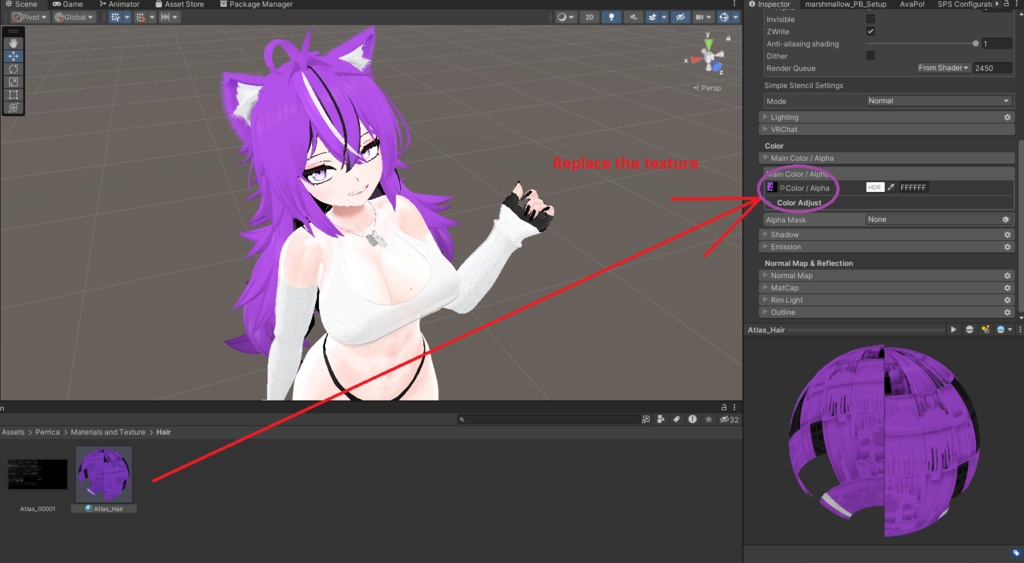Open Alpha Mask gear settings
1024x563 pixels.
point(1006,219)
